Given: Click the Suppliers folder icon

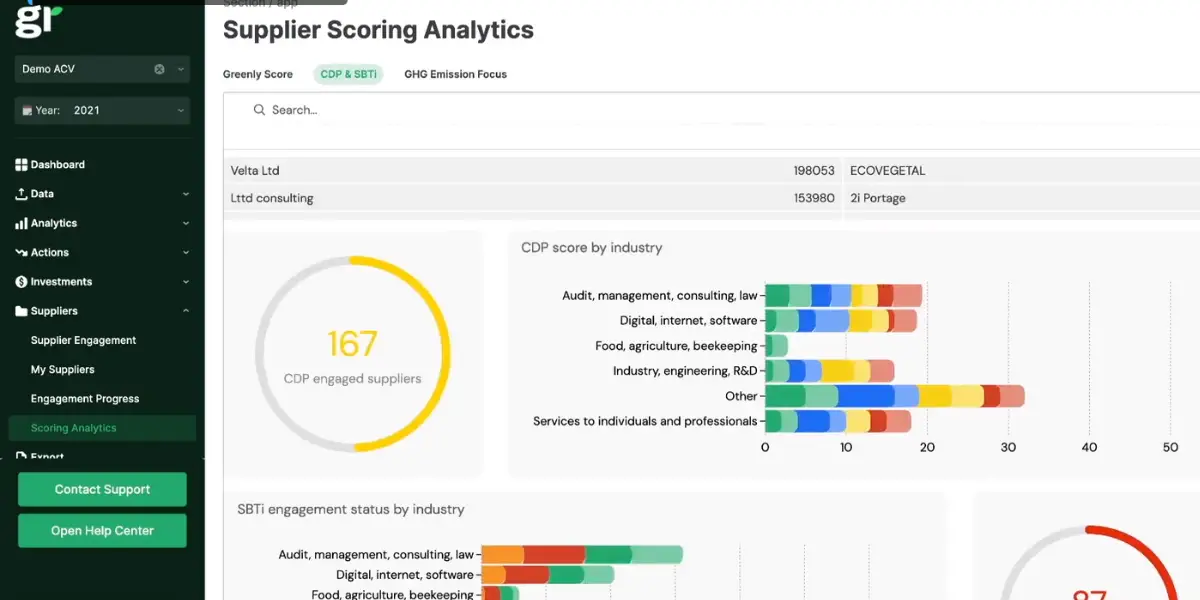Looking at the screenshot, I should 21,311.
